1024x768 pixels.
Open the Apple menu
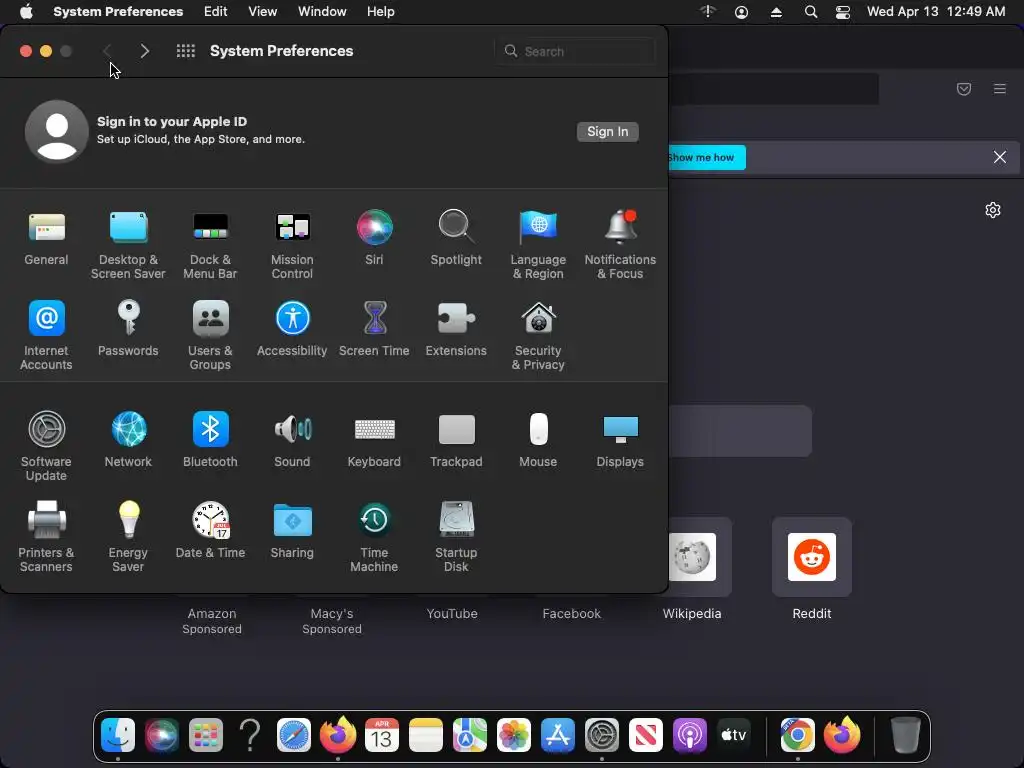pos(26,12)
